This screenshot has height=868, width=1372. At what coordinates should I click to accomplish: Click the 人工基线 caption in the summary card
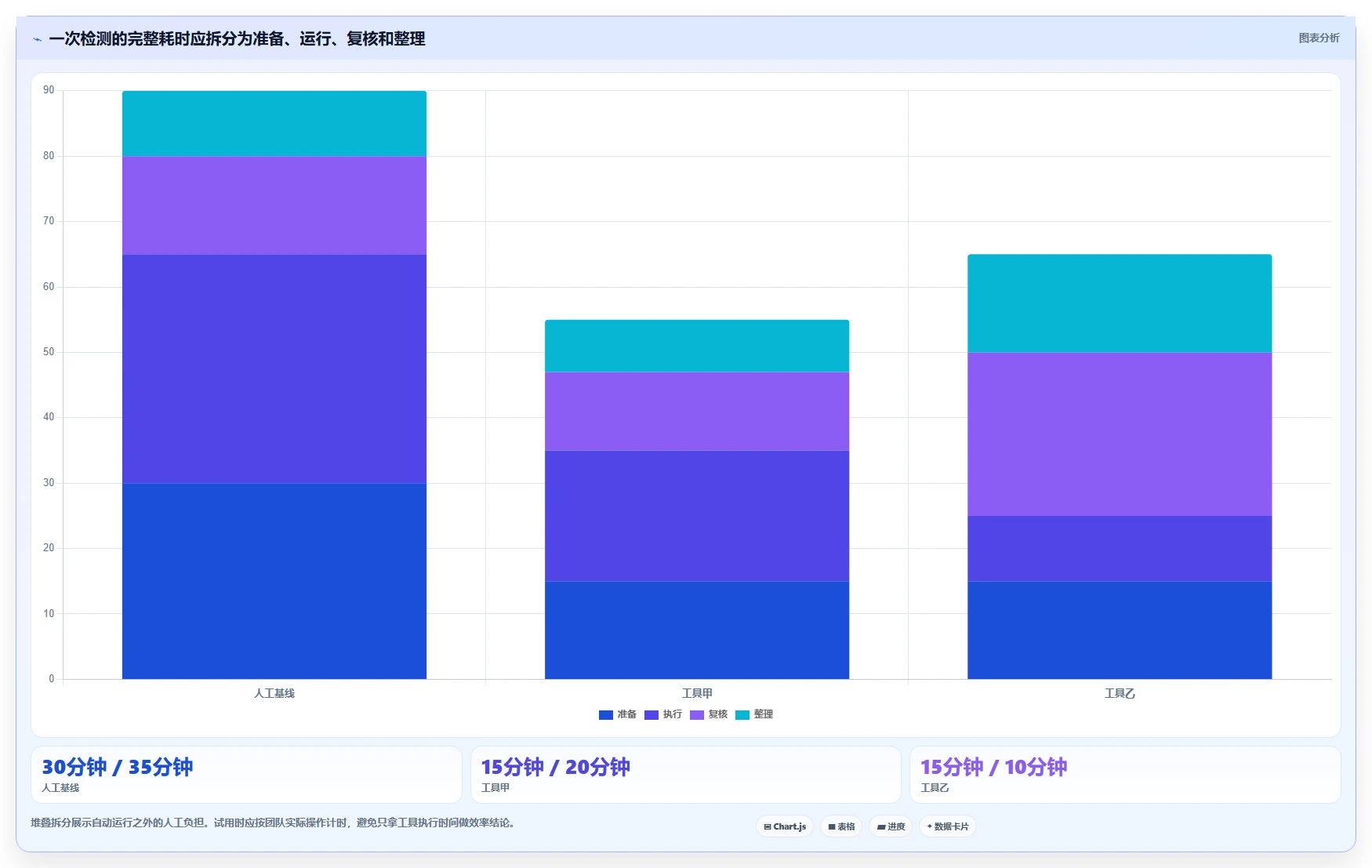[60, 788]
